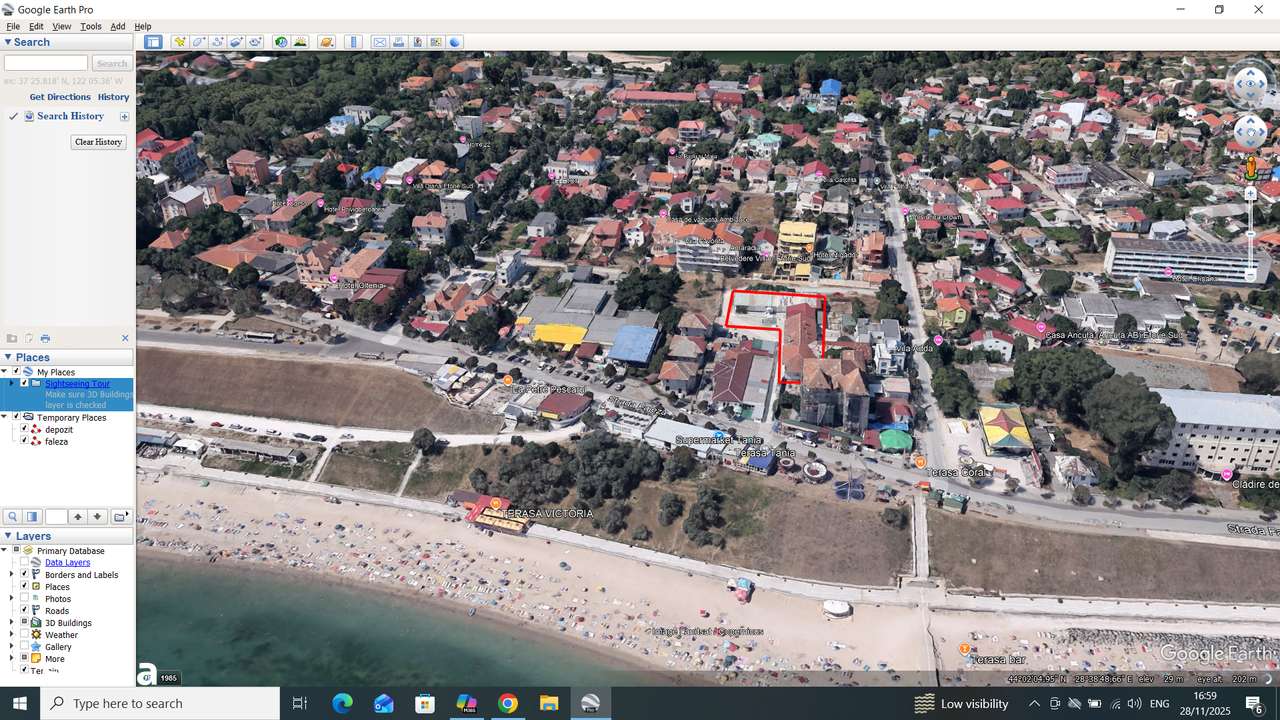1280x720 pixels.
Task: Open the Tools menu
Action: point(91,26)
